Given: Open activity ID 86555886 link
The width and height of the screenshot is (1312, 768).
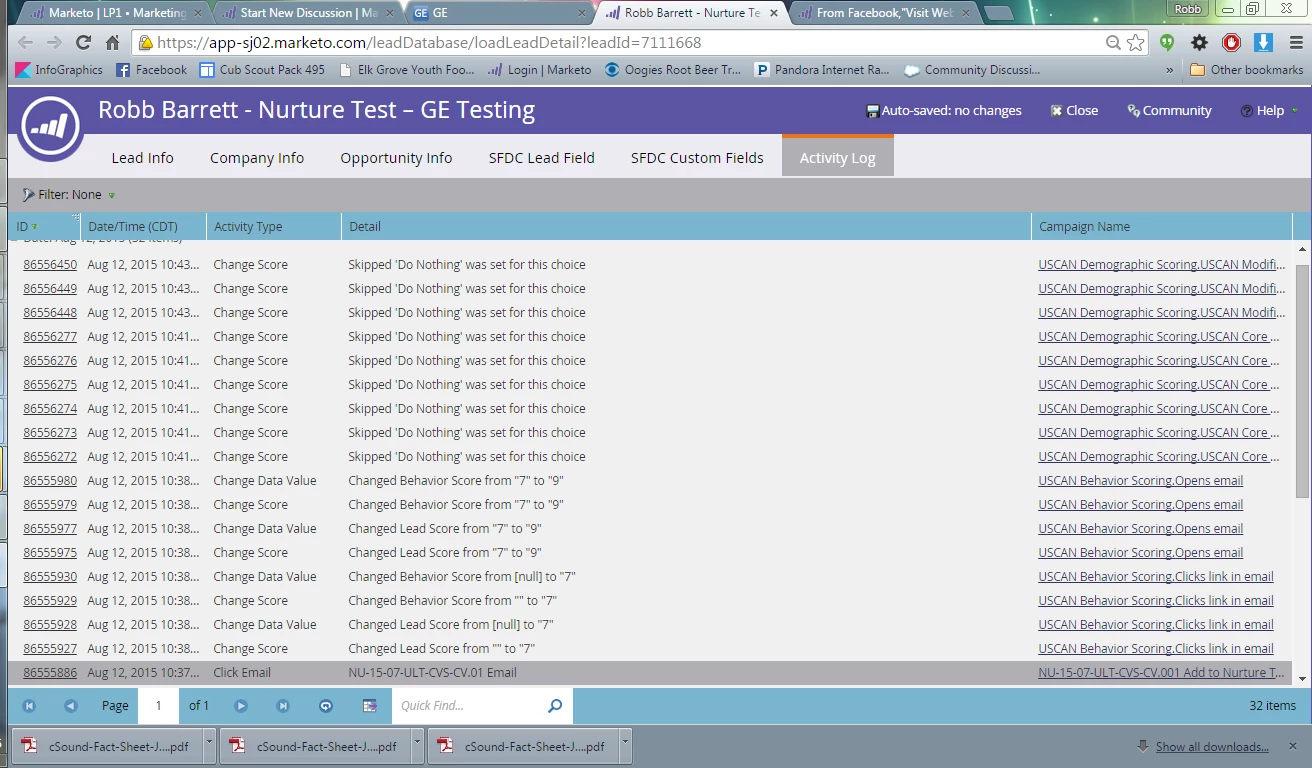Looking at the screenshot, I should pyautogui.click(x=50, y=673).
